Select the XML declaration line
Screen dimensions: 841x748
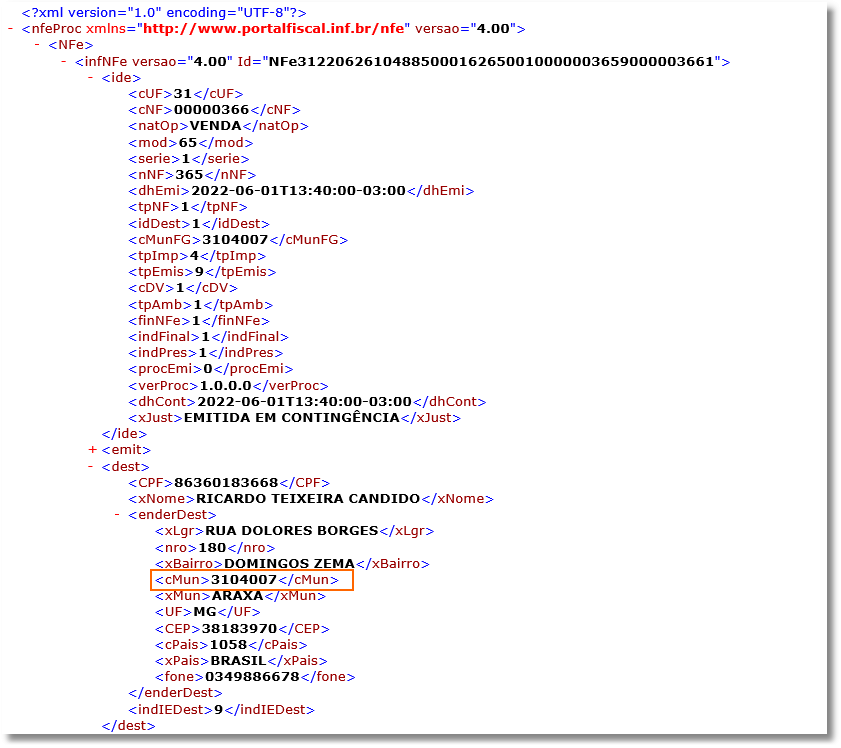coord(164,12)
